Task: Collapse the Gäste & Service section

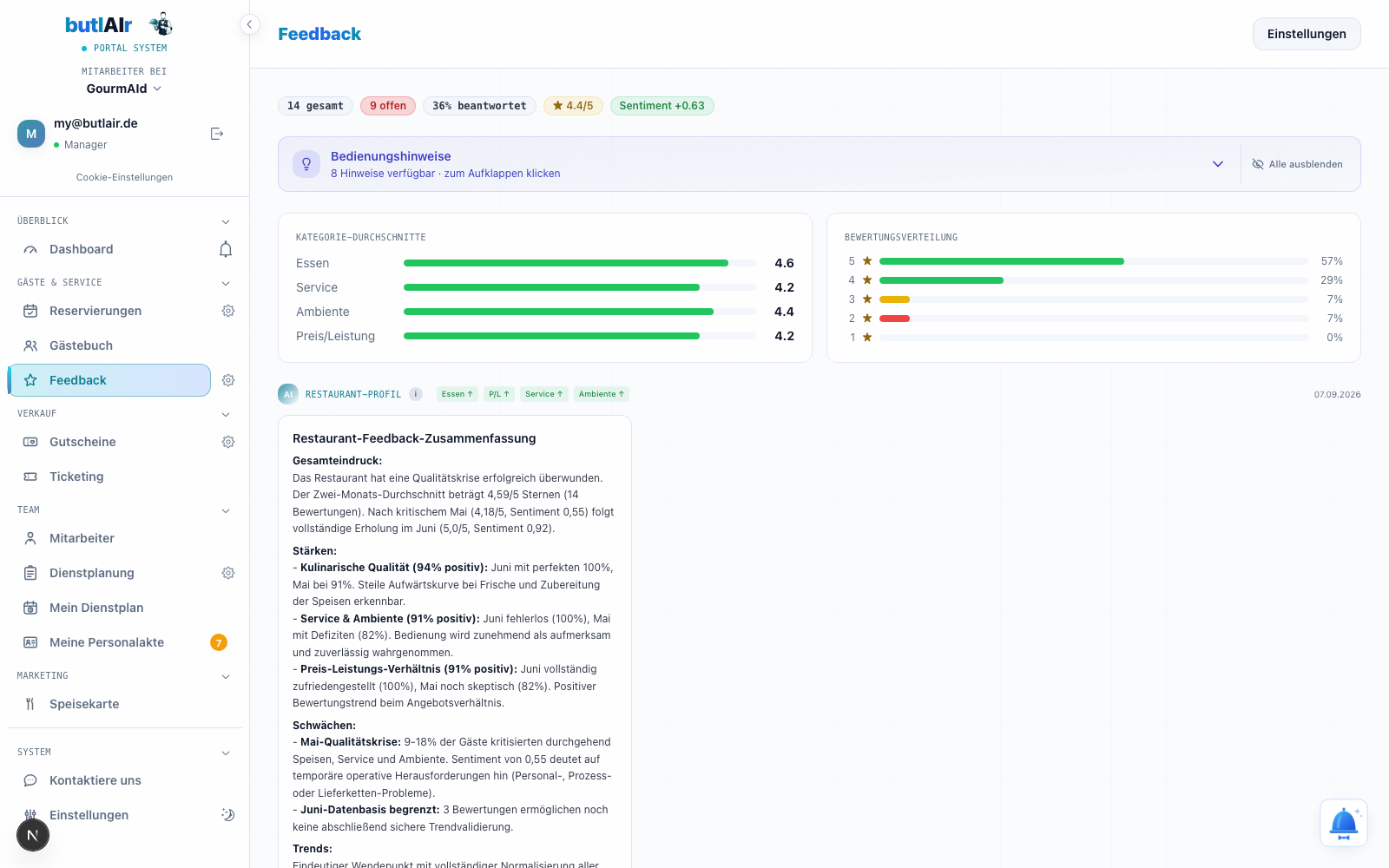Action: coord(226,283)
